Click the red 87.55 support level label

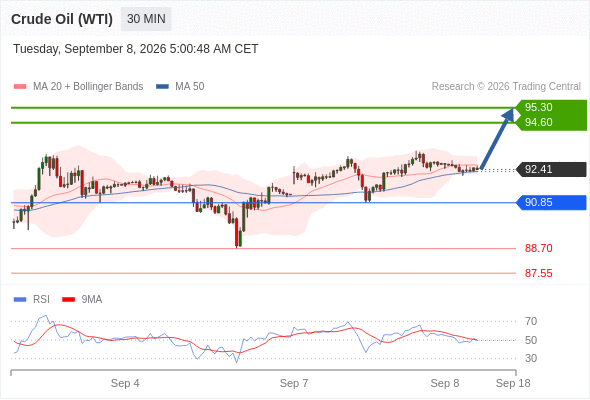click(538, 273)
